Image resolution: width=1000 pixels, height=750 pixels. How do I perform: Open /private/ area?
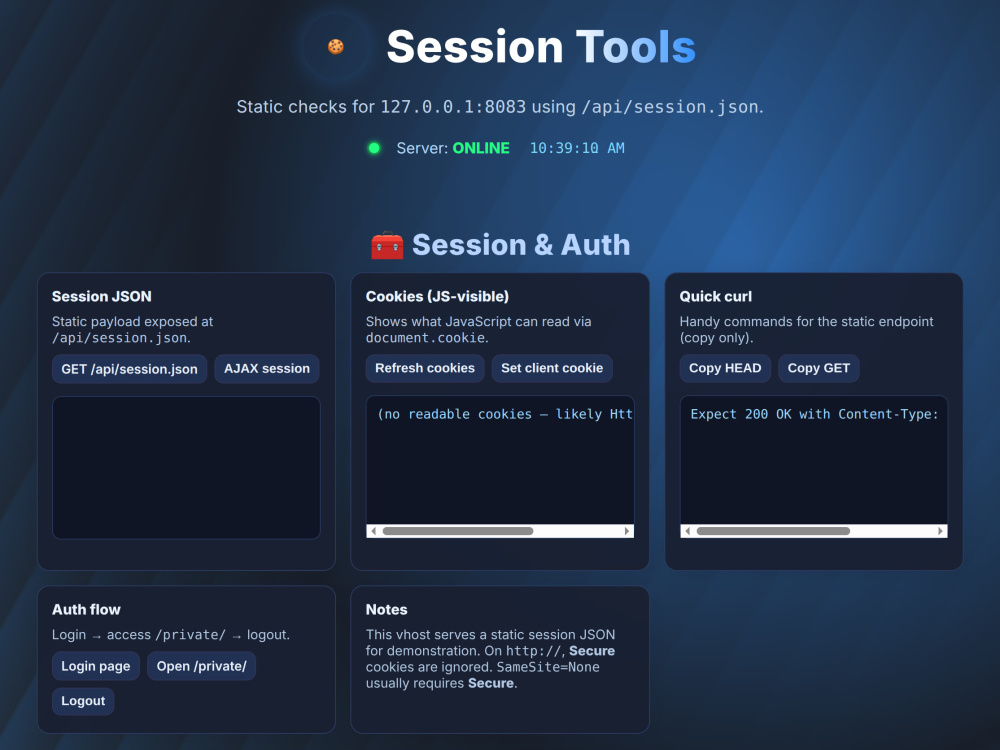pyautogui.click(x=202, y=666)
